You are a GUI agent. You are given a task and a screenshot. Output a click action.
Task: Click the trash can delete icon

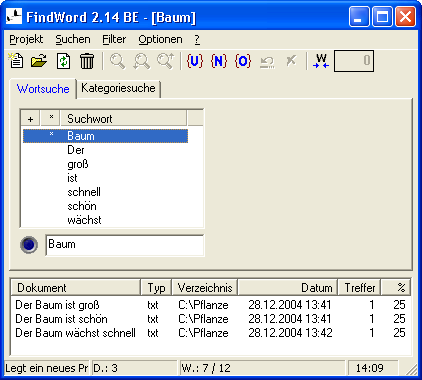(x=87, y=61)
